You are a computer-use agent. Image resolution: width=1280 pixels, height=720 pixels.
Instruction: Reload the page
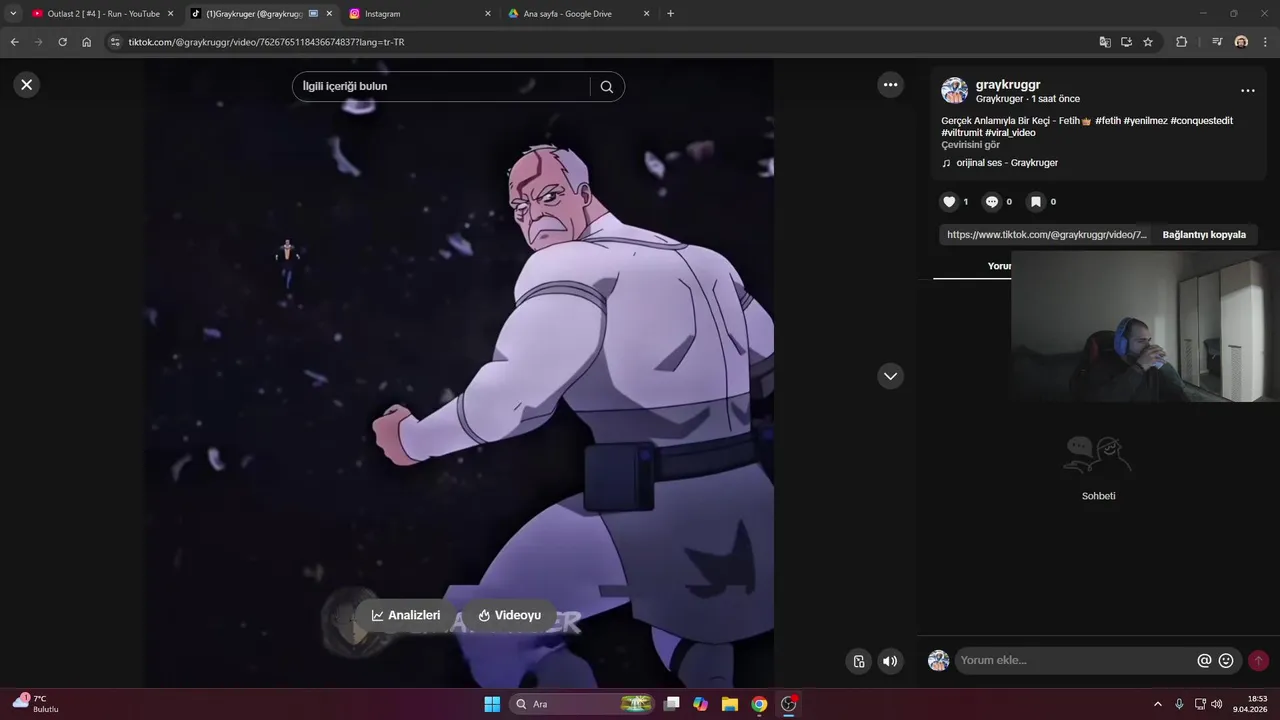(x=62, y=42)
